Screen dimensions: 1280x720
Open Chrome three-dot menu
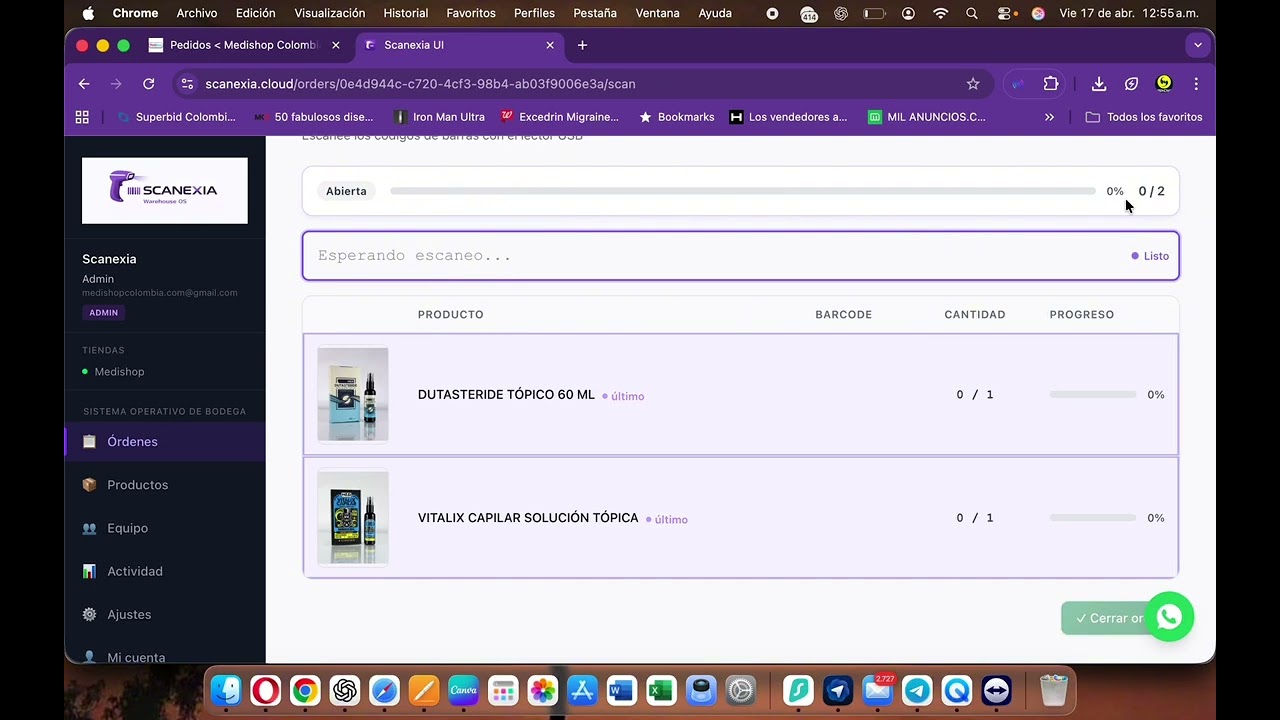pos(1196,84)
